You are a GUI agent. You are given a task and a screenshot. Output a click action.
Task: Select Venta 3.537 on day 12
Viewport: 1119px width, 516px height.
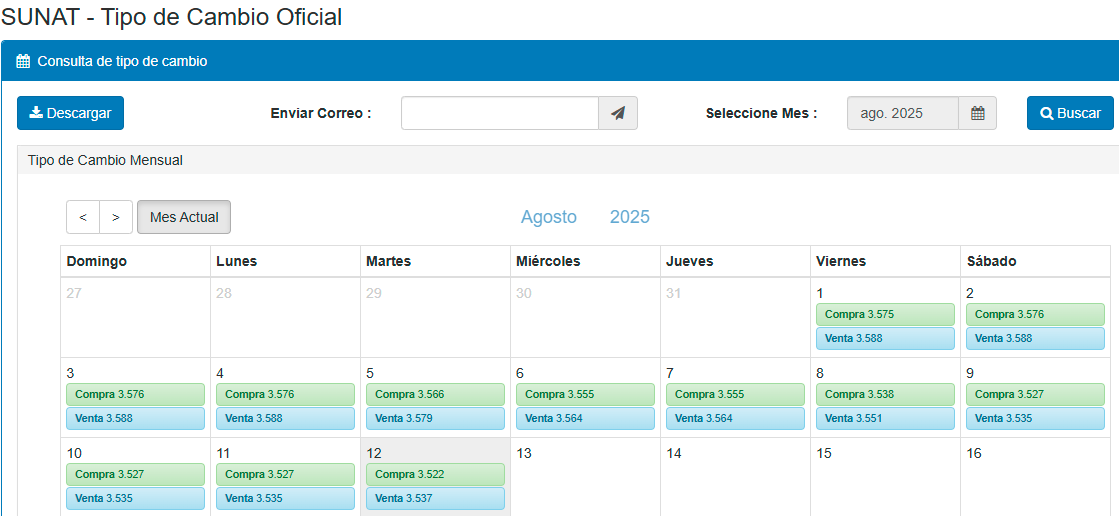click(435, 498)
